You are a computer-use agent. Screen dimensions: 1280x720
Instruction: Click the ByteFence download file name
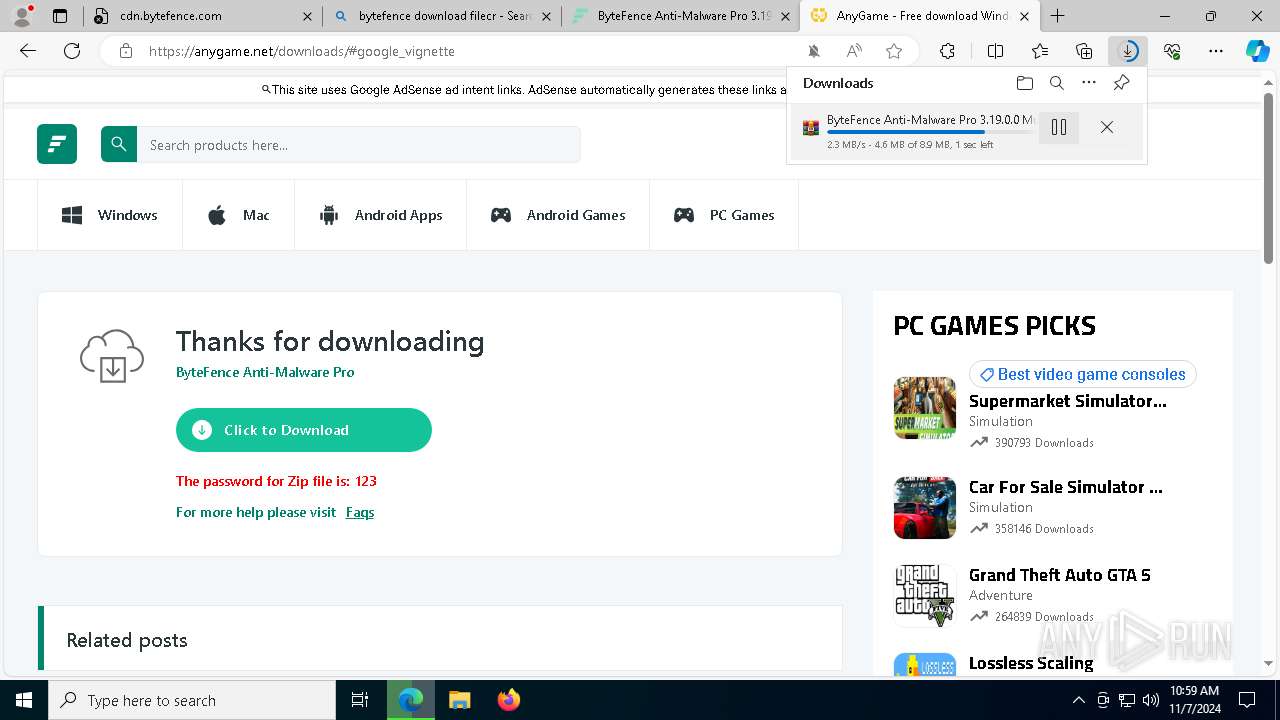pos(930,119)
